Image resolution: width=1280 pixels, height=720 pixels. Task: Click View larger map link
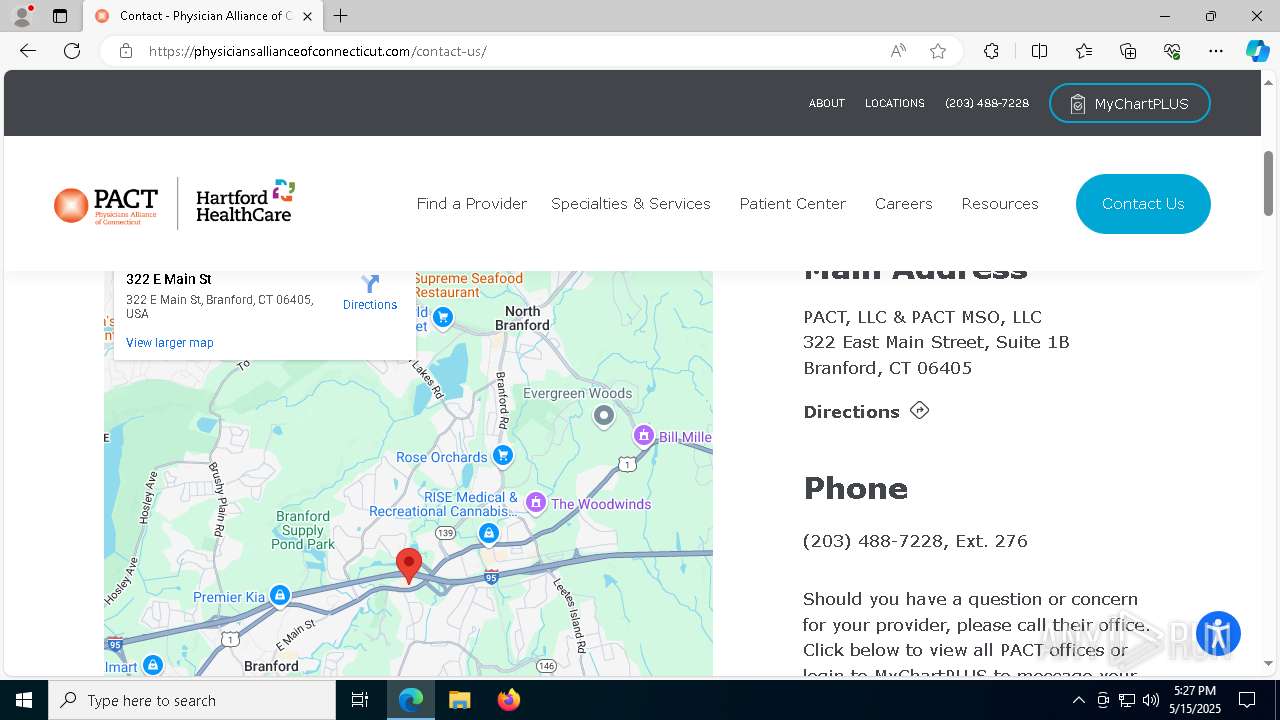170,343
